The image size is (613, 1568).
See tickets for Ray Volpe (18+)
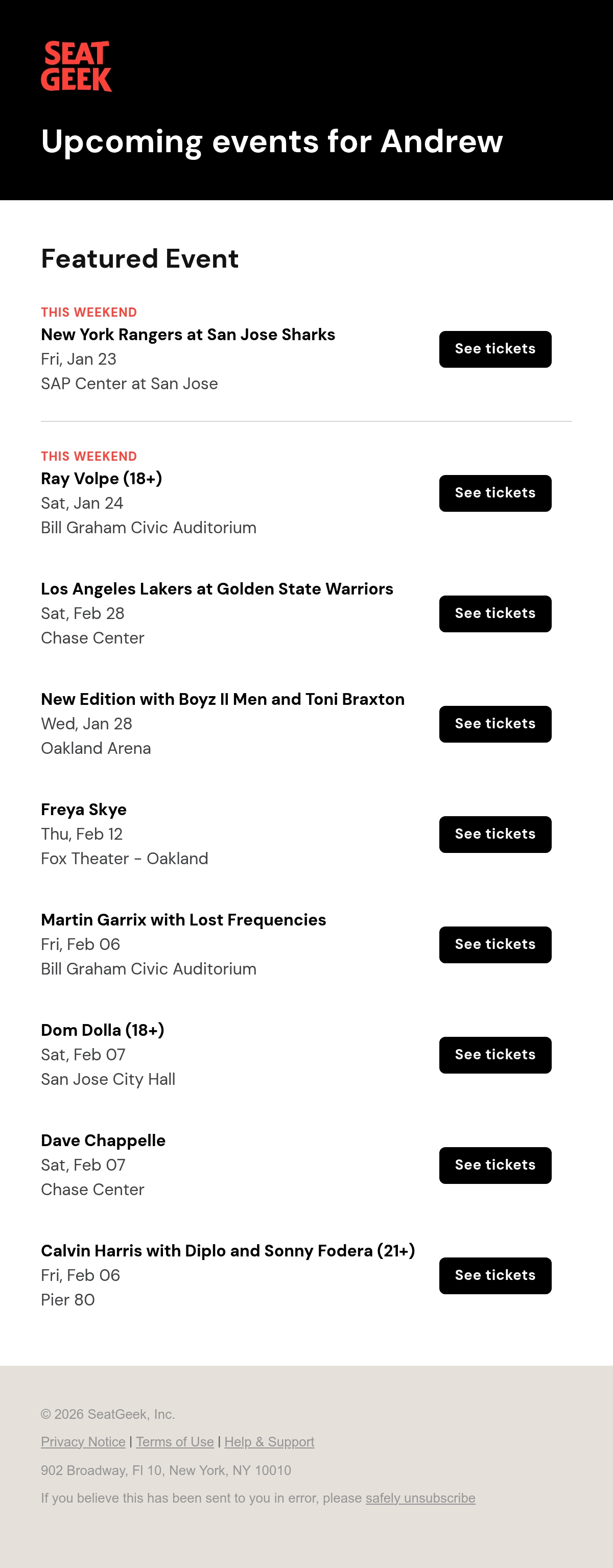point(495,494)
